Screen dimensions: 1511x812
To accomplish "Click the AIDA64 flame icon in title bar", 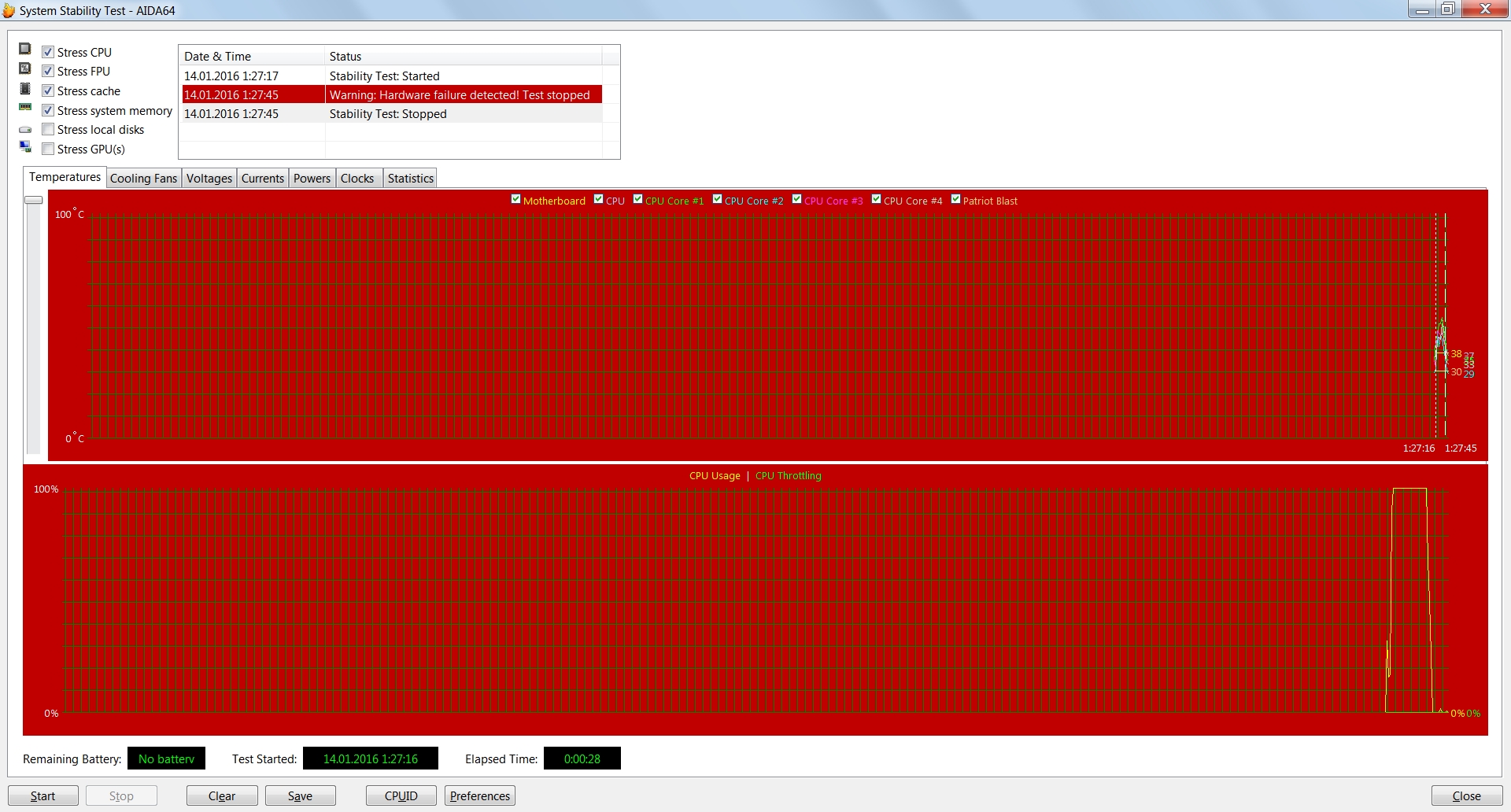I will (x=9, y=10).
